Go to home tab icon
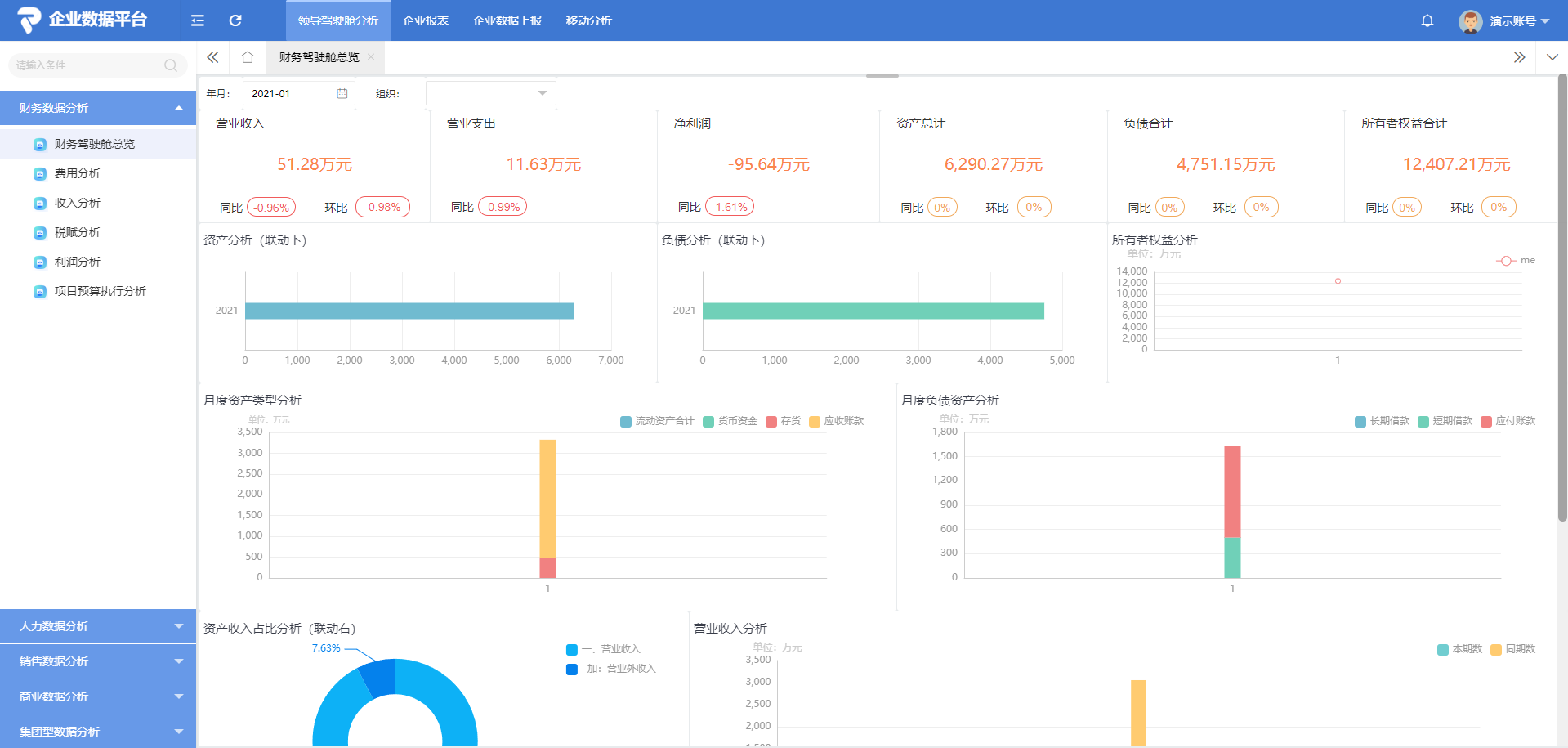 pos(248,57)
